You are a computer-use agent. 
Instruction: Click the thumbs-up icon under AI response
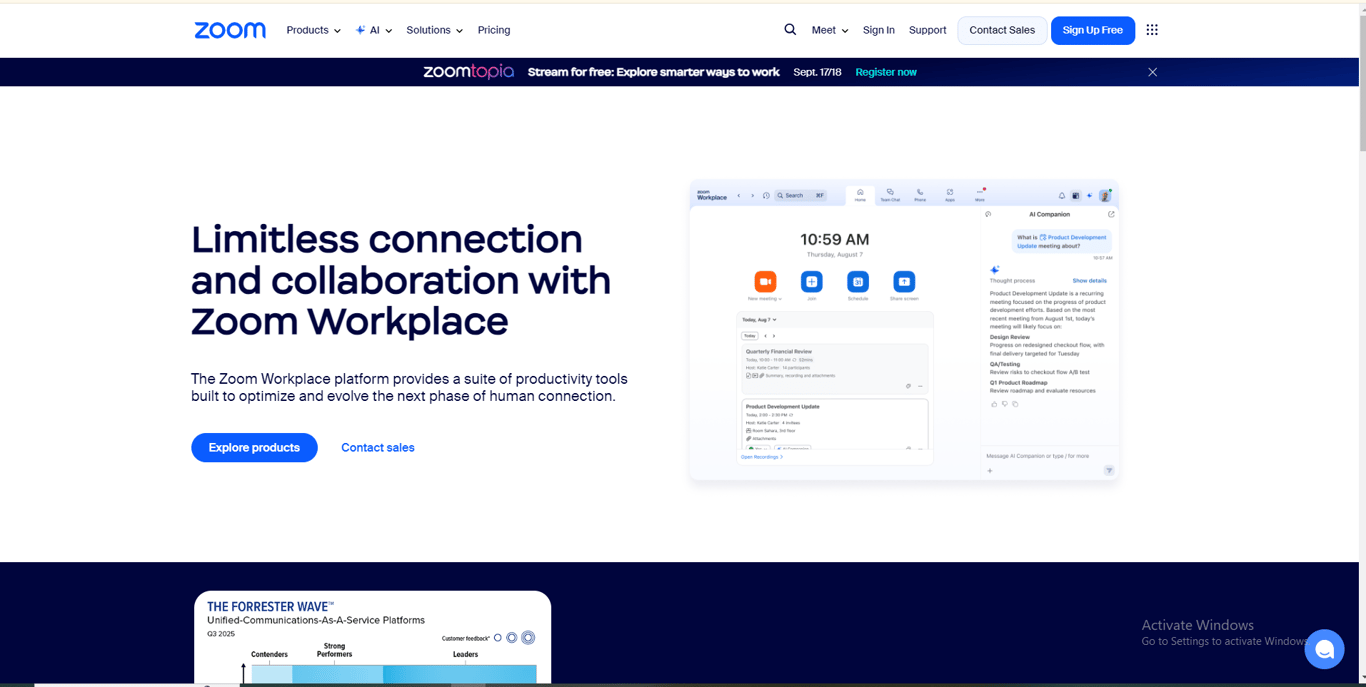(994, 404)
